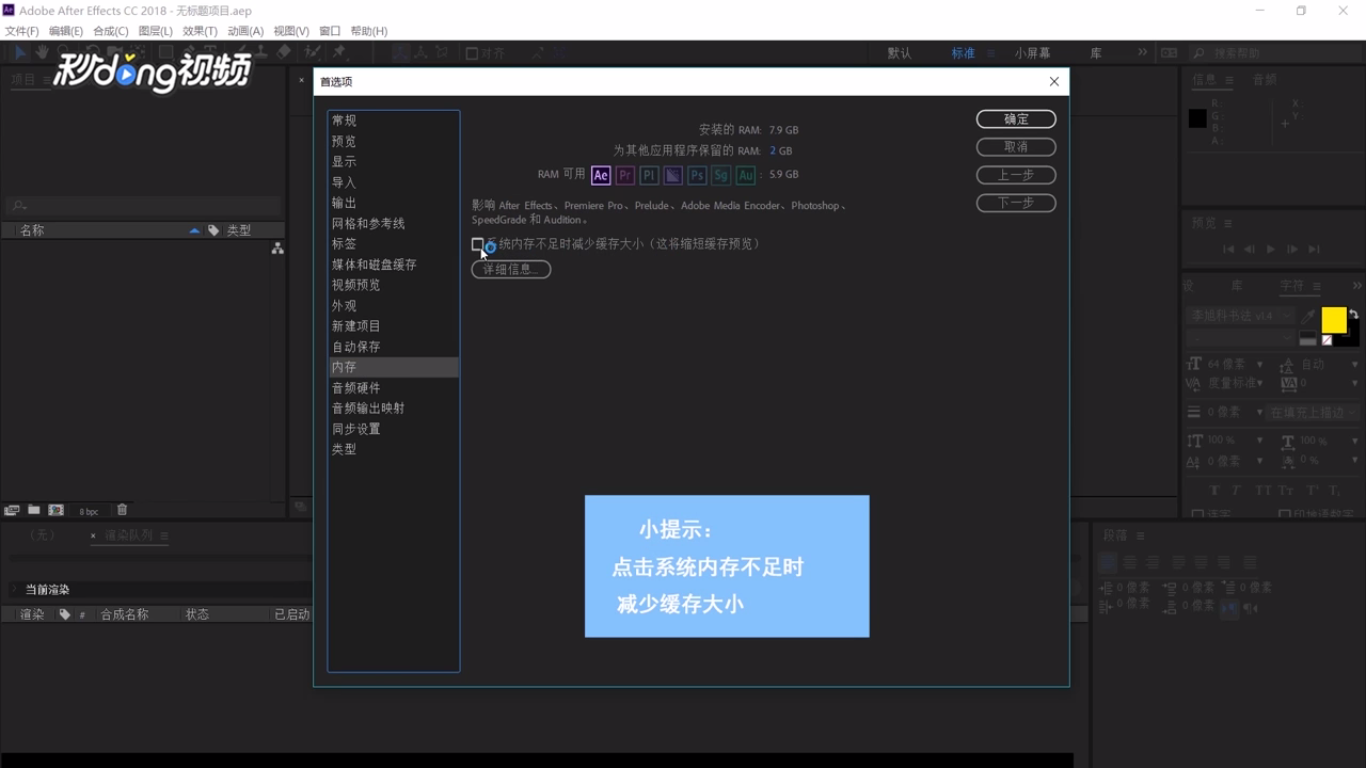Check 系统内存不足时减少缓存大小 option
Viewport: 1366px width, 768px height.
pos(478,244)
